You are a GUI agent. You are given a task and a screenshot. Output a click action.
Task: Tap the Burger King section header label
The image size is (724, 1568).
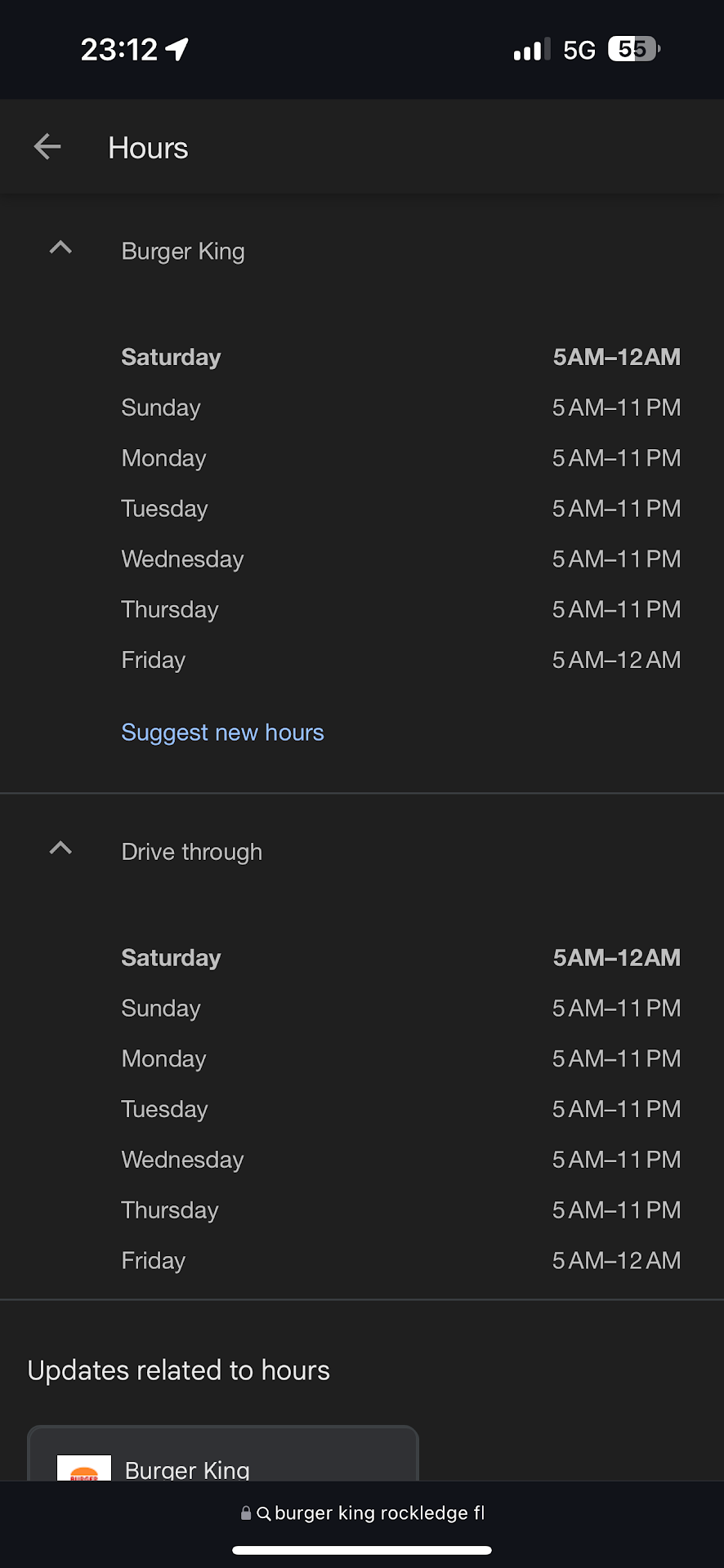[x=183, y=252]
